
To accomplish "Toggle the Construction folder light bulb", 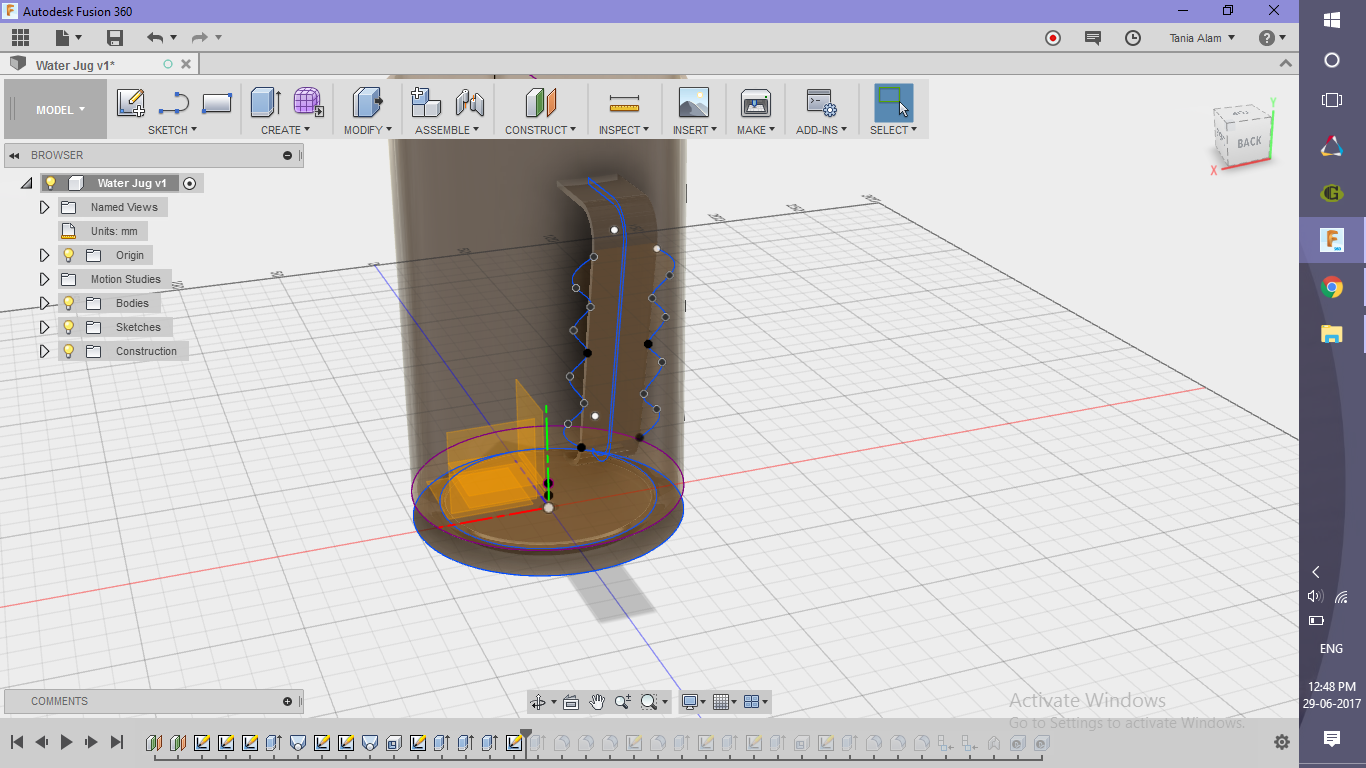I will (69, 351).
